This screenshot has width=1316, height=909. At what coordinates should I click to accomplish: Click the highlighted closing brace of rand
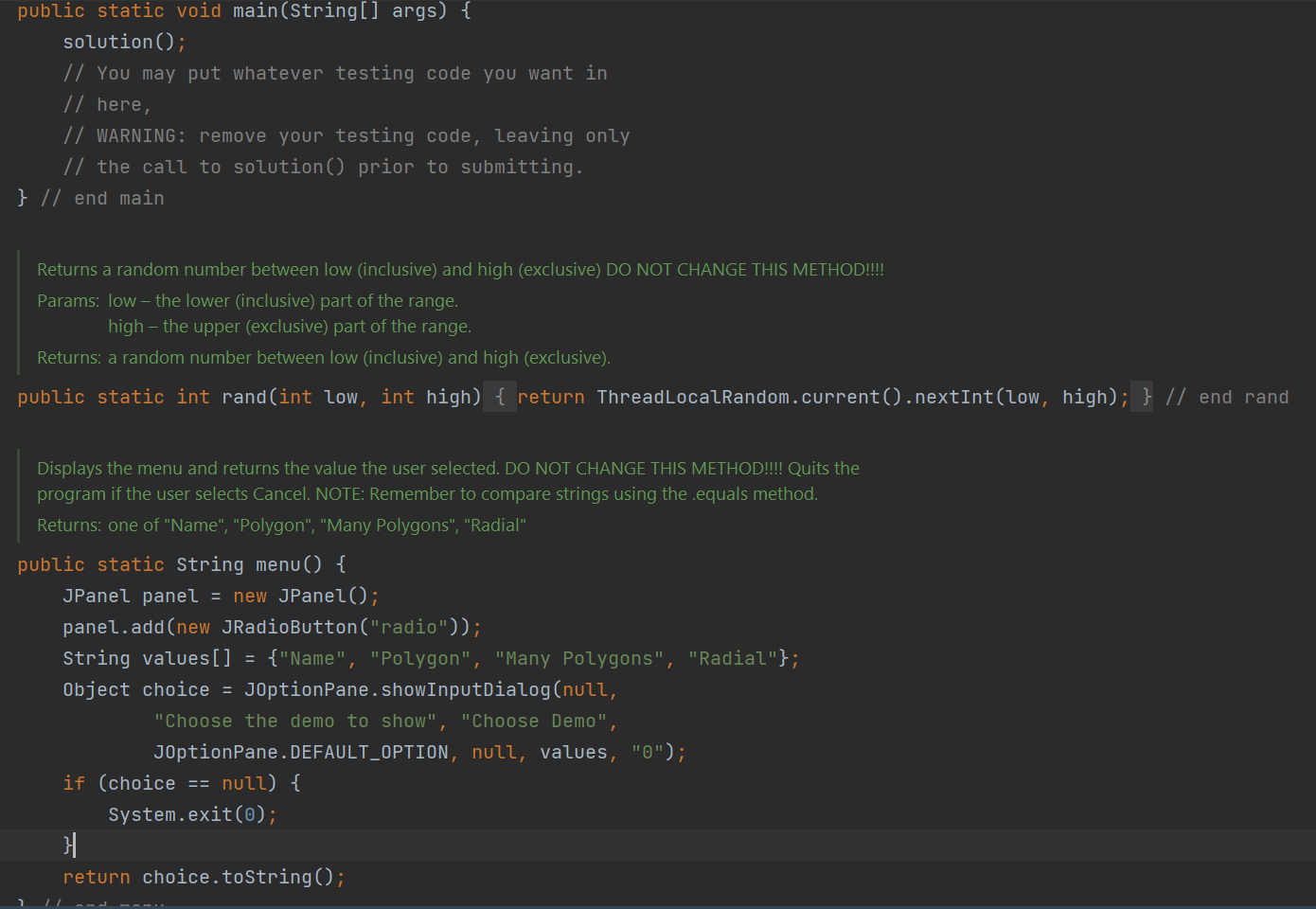tap(1145, 397)
